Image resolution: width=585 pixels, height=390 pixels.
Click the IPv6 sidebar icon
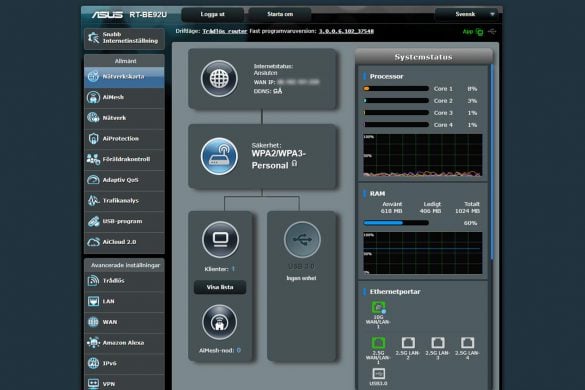click(x=93, y=363)
